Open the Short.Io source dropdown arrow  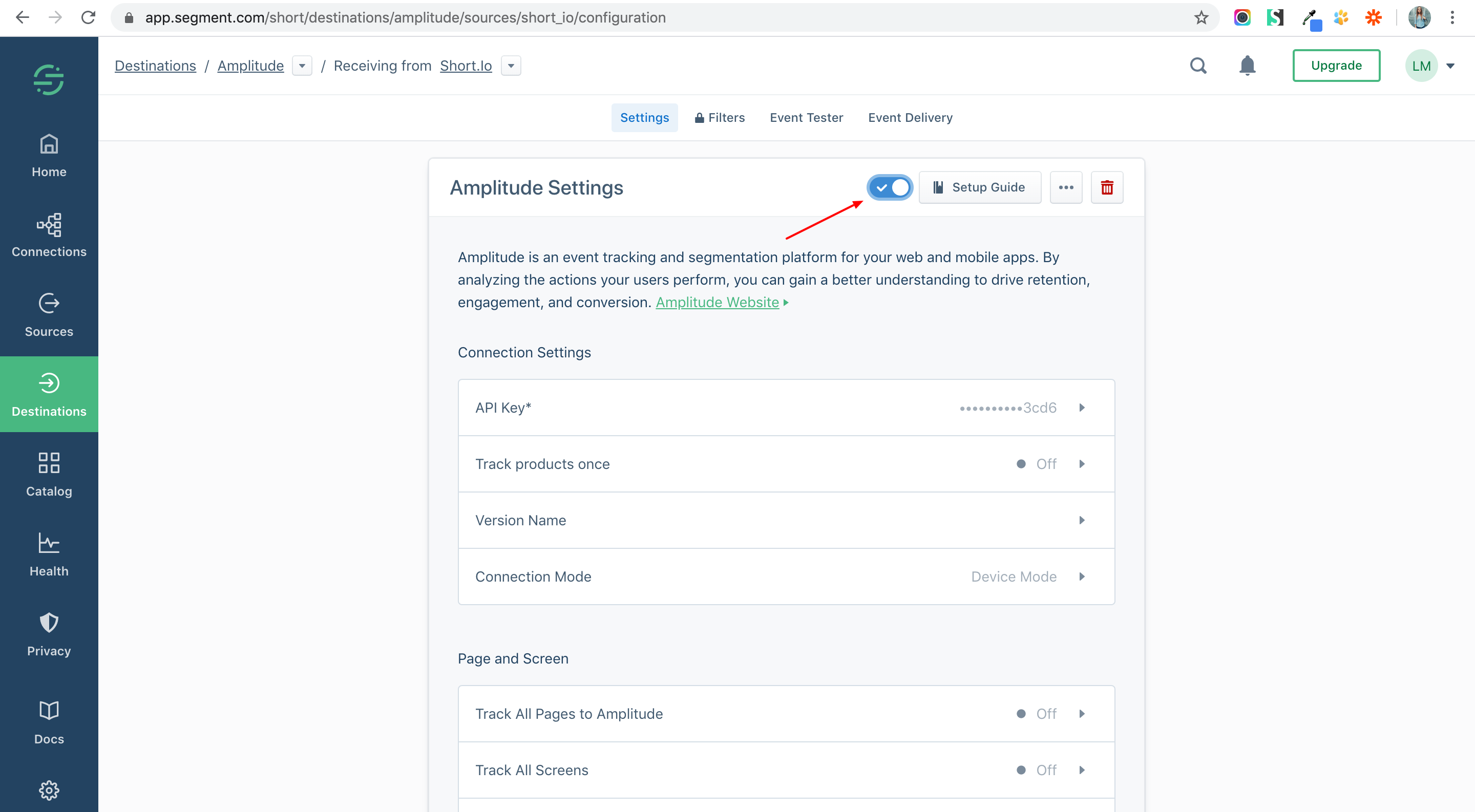coord(511,66)
